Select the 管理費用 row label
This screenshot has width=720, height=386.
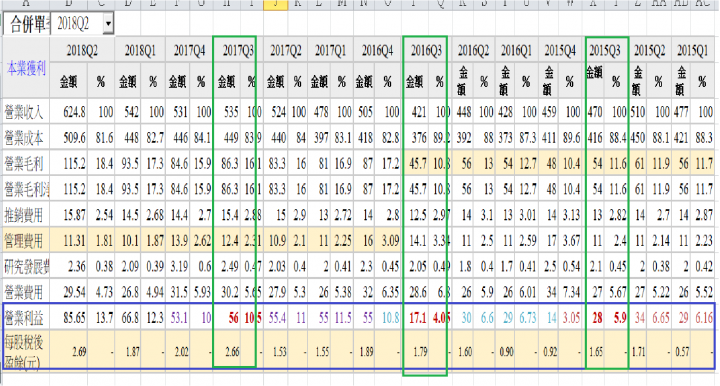tap(25, 240)
